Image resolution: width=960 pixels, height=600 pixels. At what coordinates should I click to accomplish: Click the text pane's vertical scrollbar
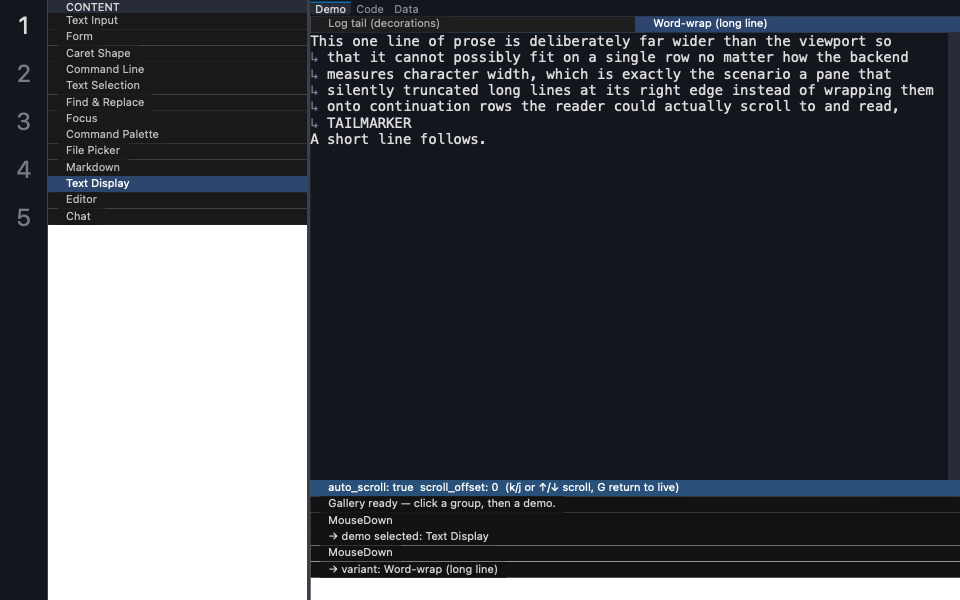coord(954,256)
